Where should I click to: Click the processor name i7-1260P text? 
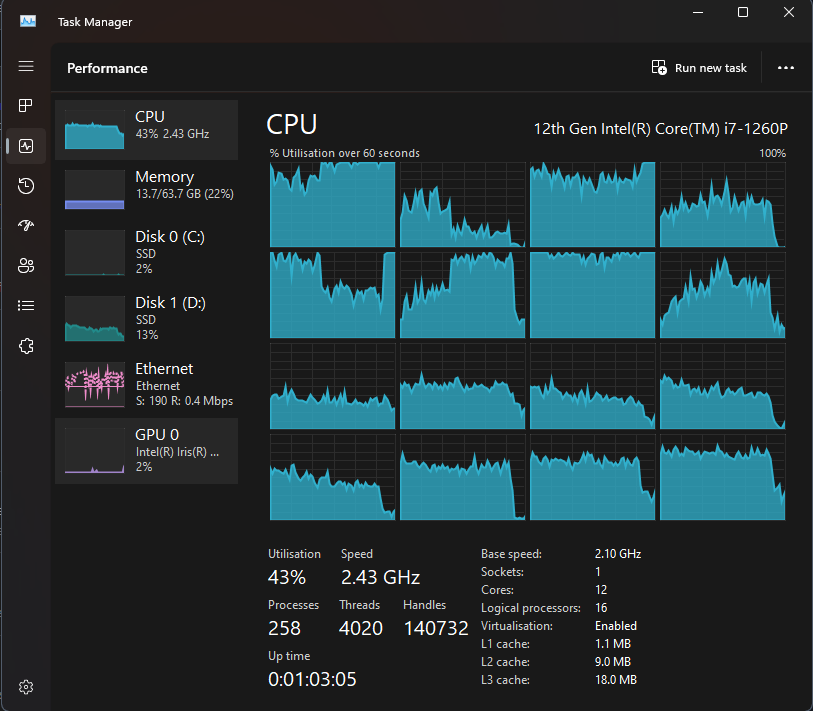tap(661, 129)
